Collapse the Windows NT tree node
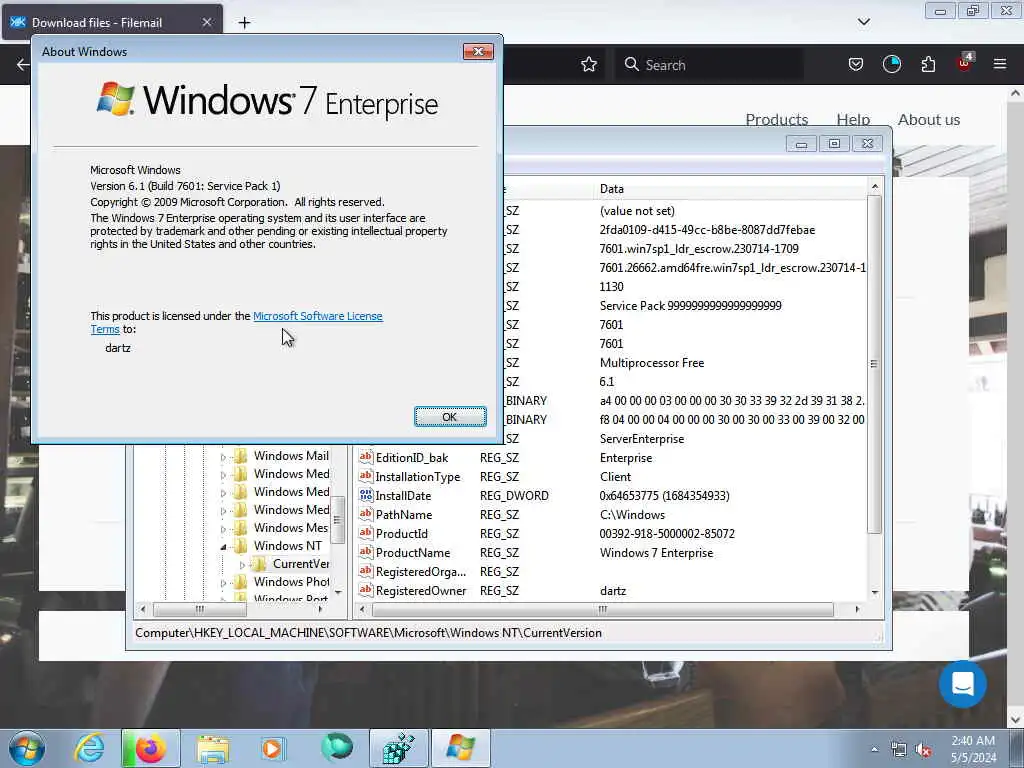 223,547
